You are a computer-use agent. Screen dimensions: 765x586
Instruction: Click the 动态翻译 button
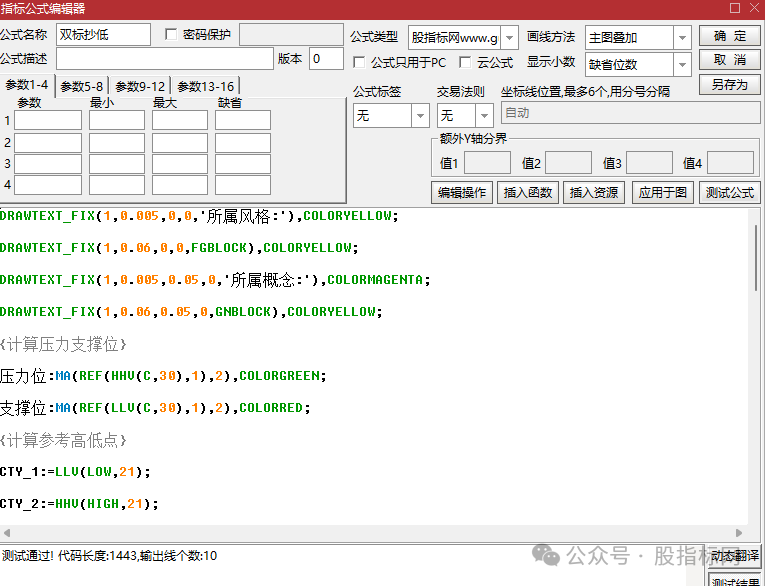click(734, 556)
